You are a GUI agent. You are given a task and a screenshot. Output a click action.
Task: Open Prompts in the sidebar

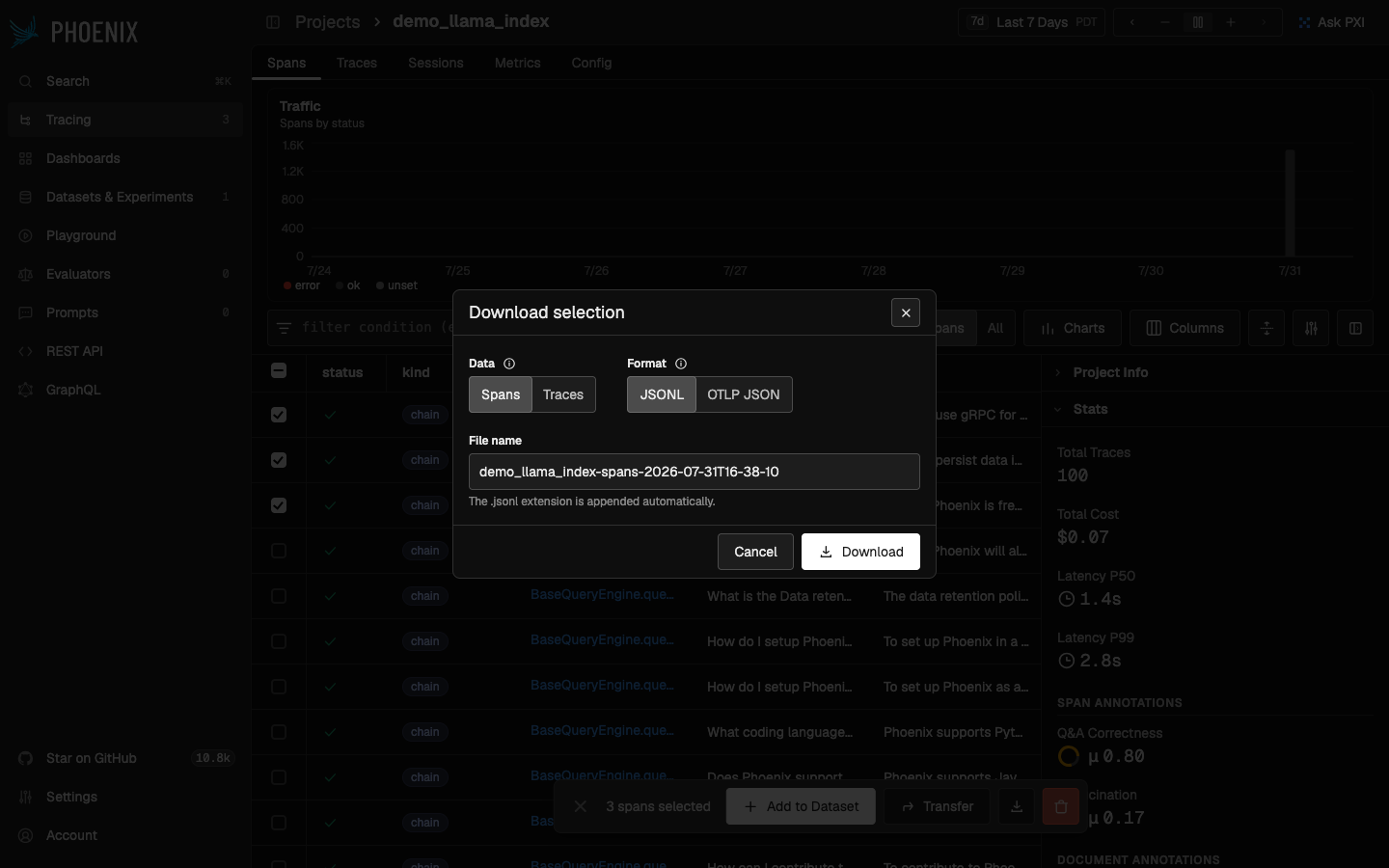click(x=125, y=312)
